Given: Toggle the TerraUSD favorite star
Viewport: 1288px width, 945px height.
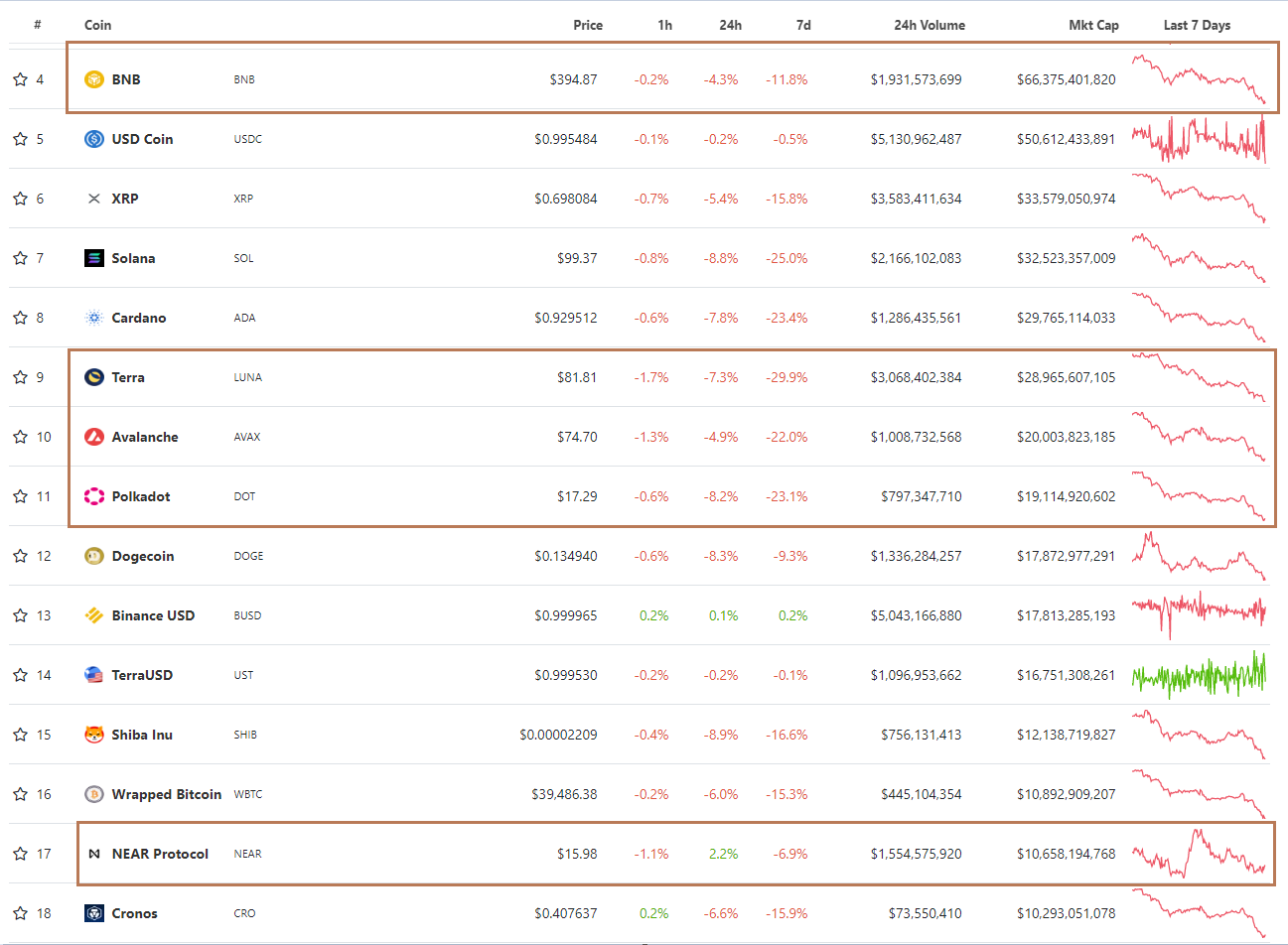Looking at the screenshot, I should [x=20, y=675].
